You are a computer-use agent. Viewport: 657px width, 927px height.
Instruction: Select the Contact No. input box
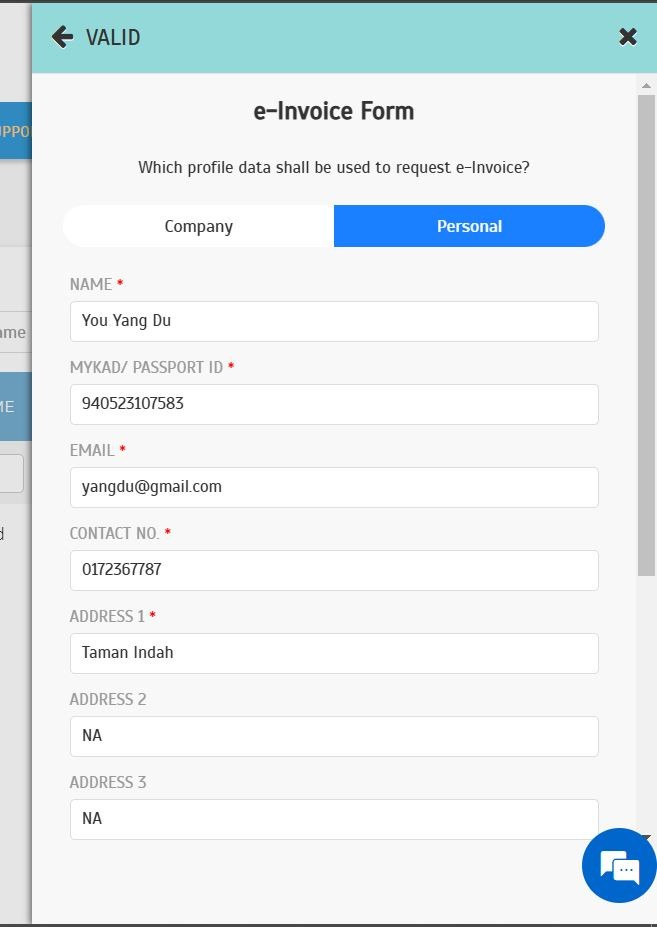pyautogui.click(x=334, y=570)
